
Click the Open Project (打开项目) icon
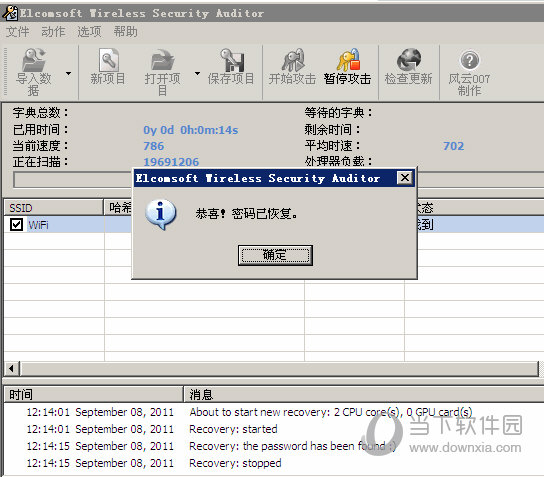click(162, 60)
